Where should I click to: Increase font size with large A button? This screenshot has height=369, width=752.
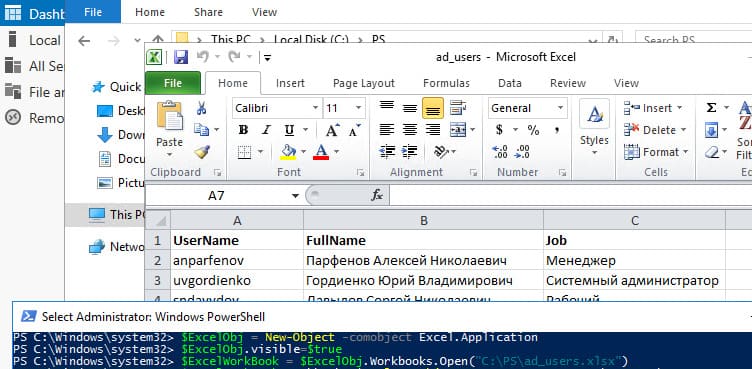(332, 130)
